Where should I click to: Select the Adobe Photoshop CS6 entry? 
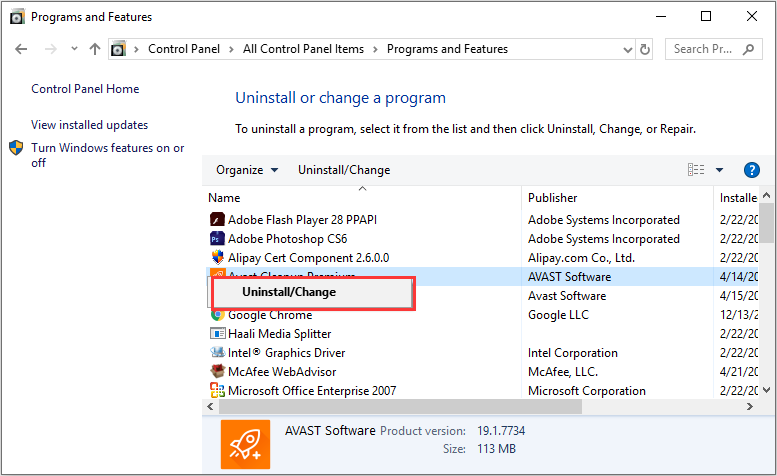[x=287, y=239]
